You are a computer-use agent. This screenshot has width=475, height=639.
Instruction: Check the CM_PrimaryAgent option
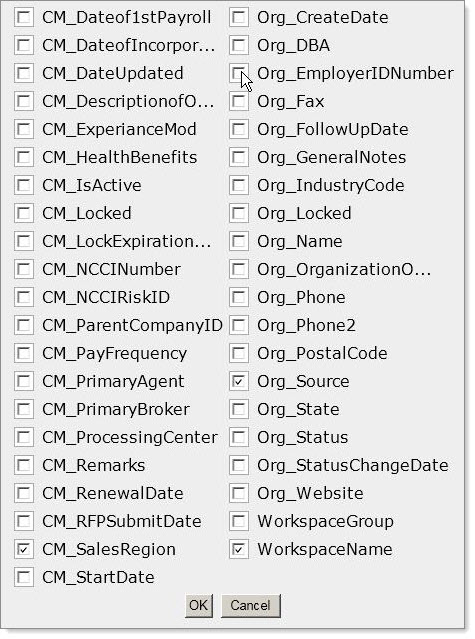click(24, 381)
